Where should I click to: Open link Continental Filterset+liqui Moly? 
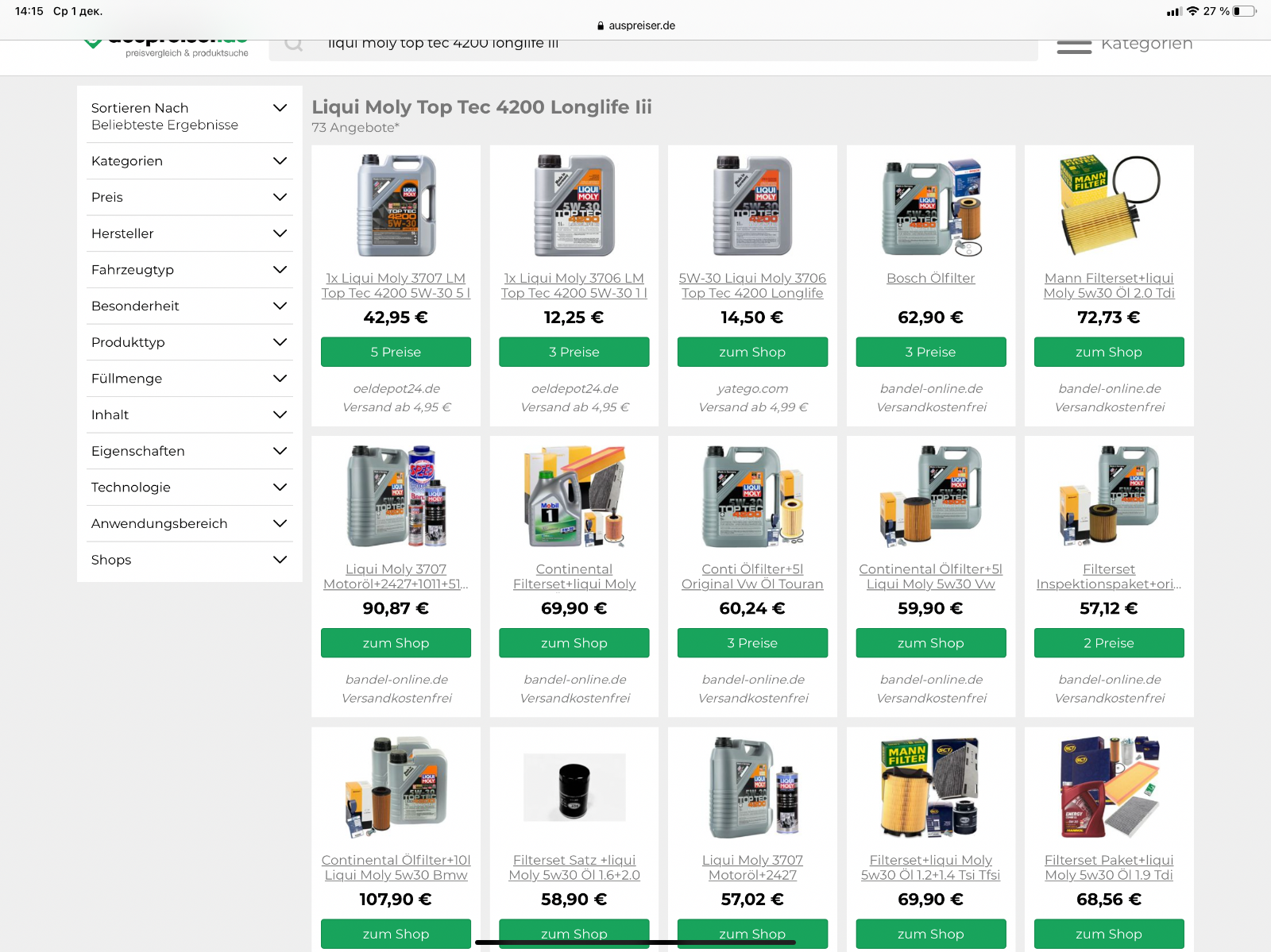pyautogui.click(x=574, y=576)
